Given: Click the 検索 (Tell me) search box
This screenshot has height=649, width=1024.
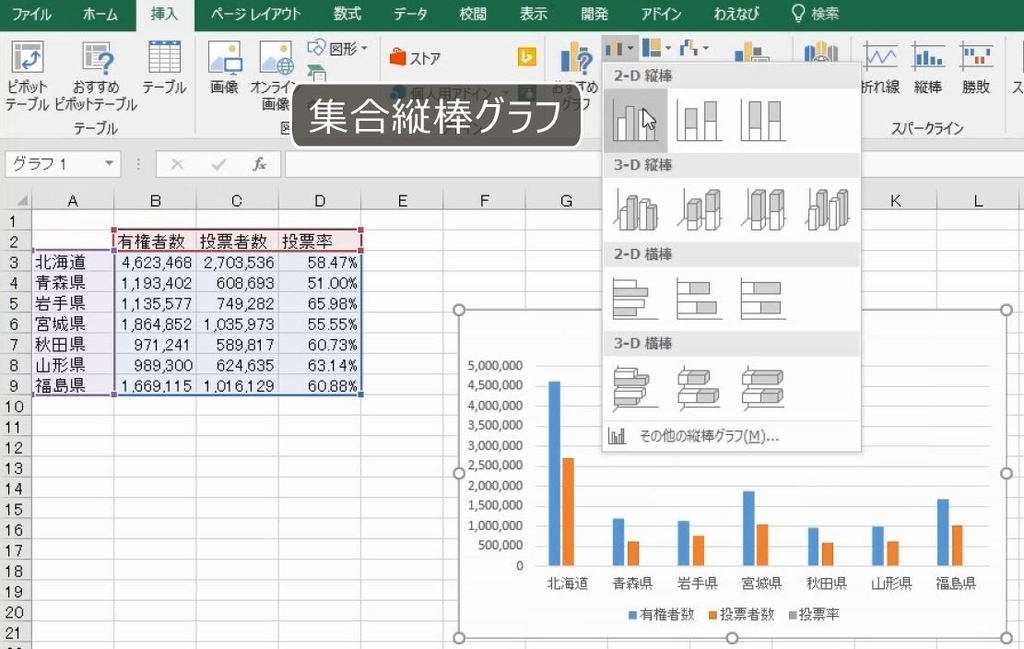Looking at the screenshot, I should pos(815,14).
